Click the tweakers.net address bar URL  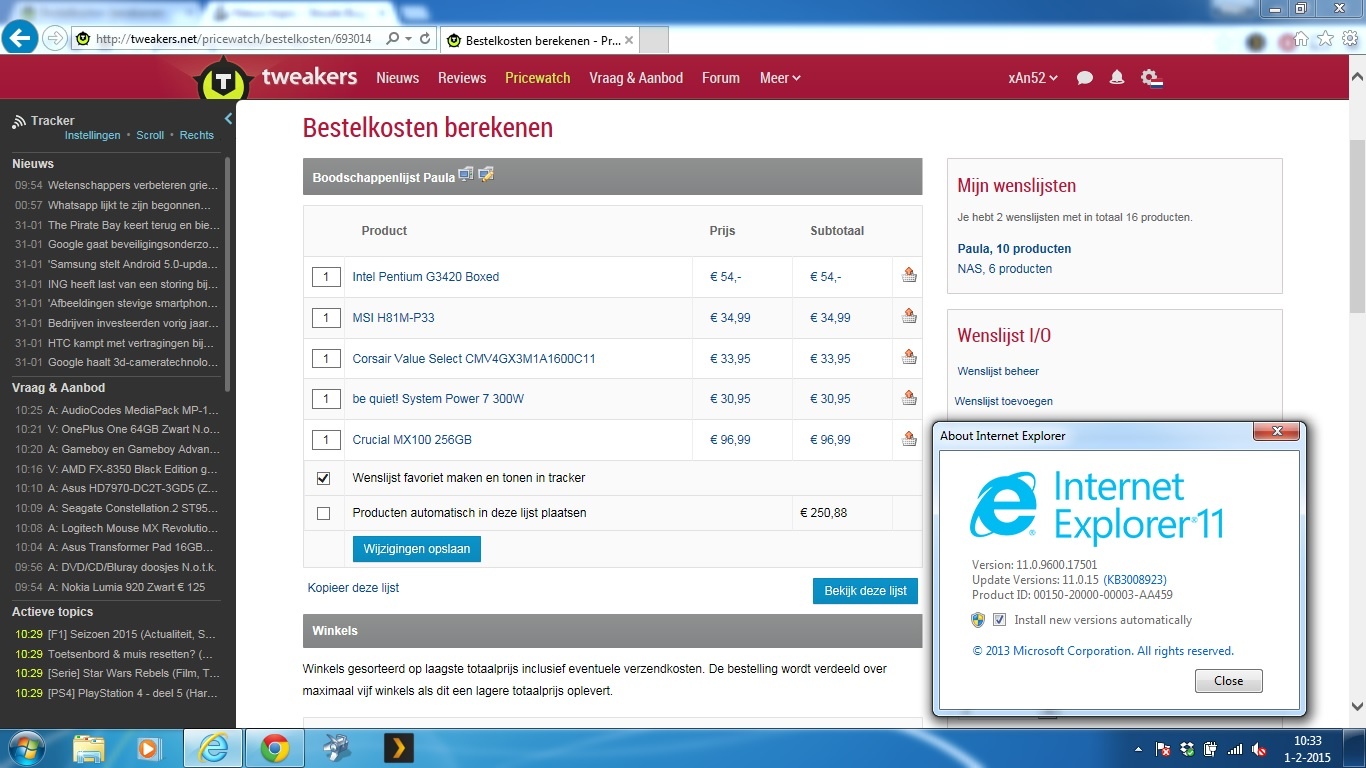coord(233,39)
